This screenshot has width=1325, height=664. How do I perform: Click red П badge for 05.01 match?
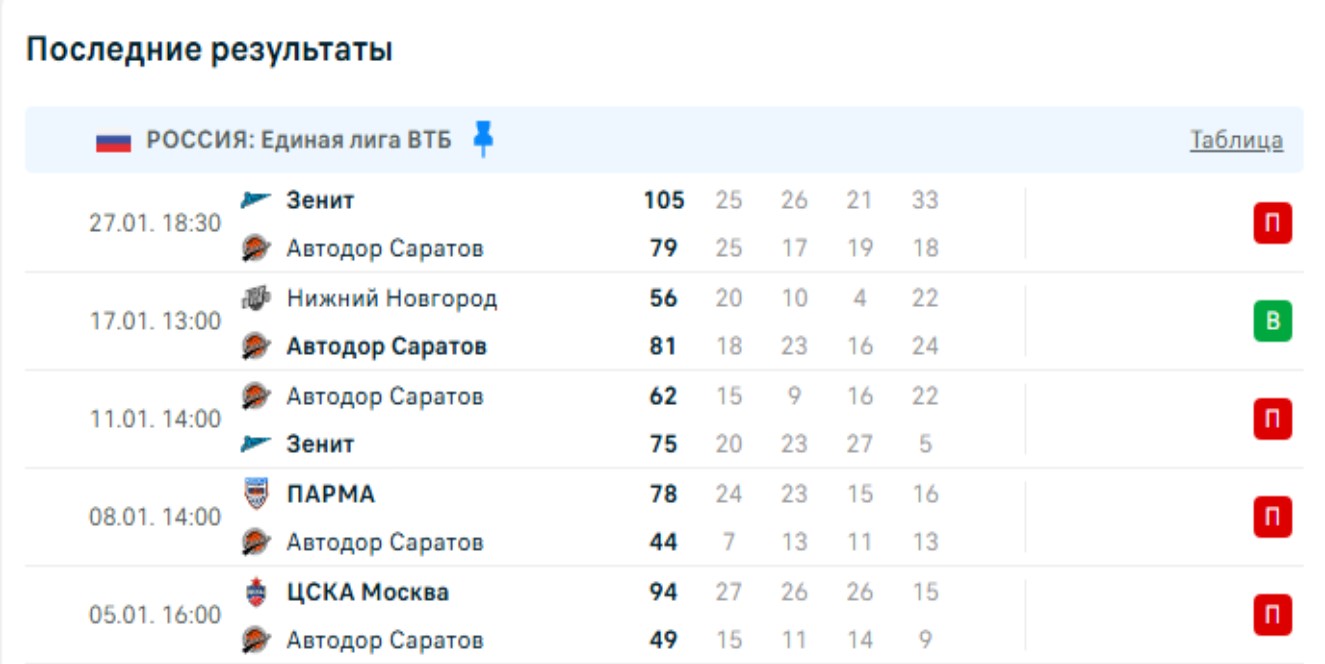click(1272, 615)
